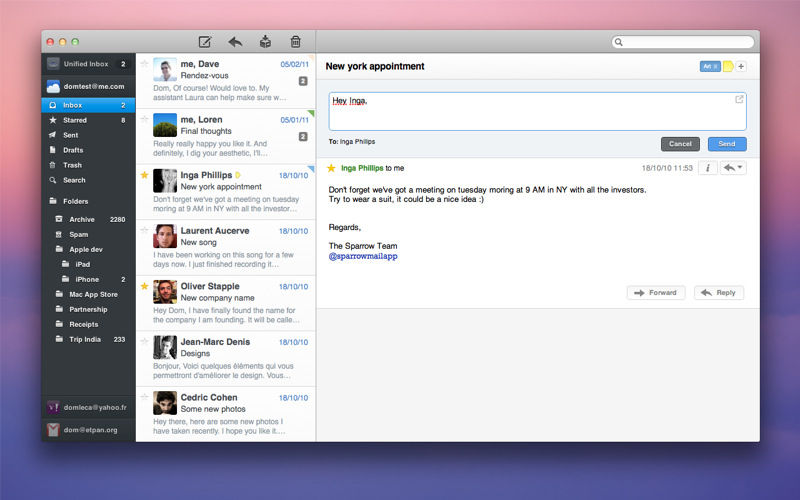Click the reply arrow in the toolbar

tap(235, 41)
